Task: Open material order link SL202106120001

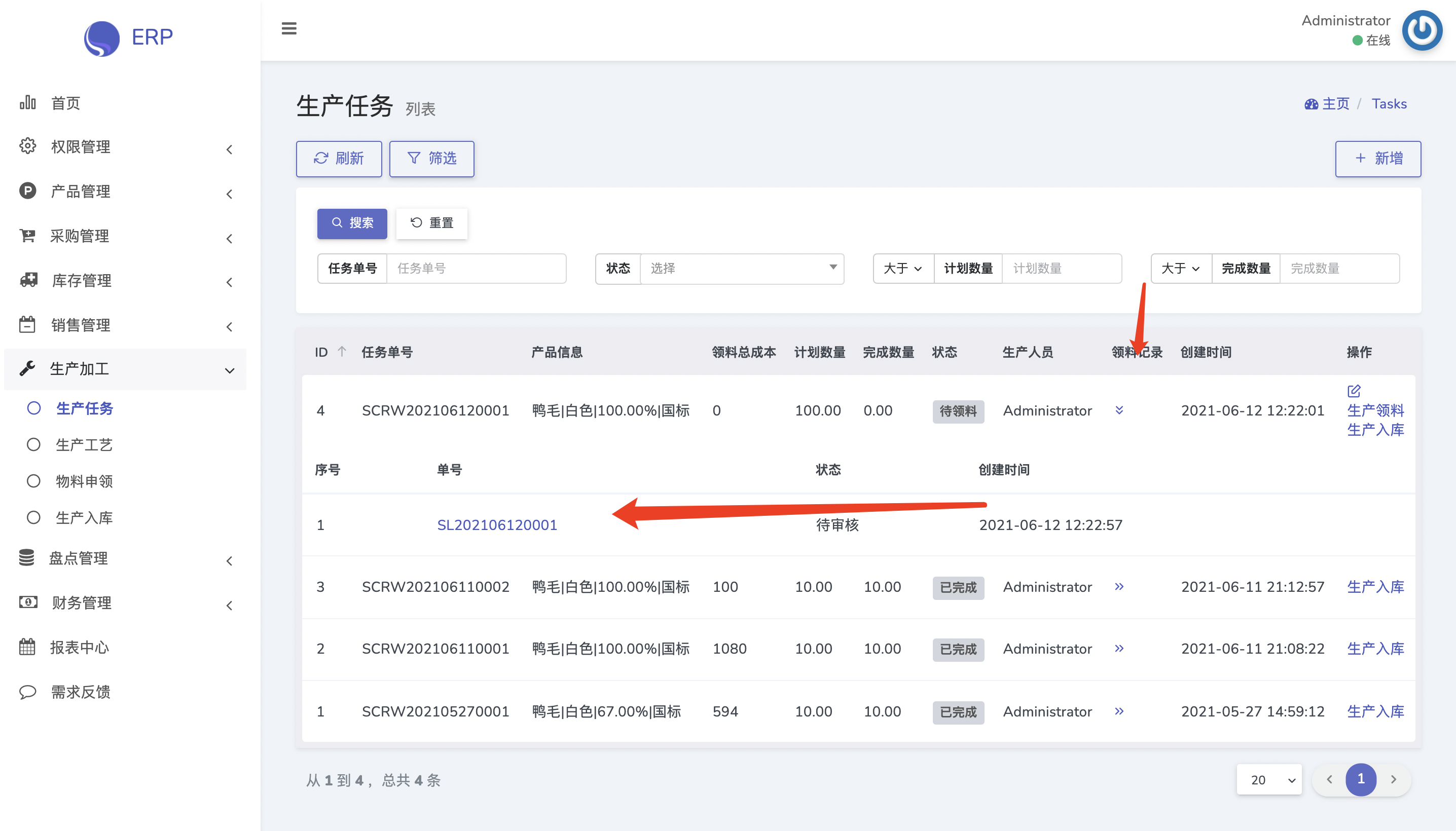Action: tap(497, 525)
